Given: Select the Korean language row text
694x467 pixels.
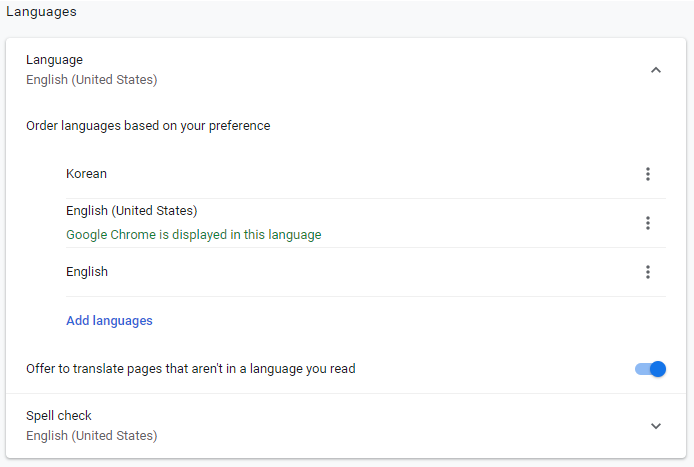Looking at the screenshot, I should click(86, 174).
